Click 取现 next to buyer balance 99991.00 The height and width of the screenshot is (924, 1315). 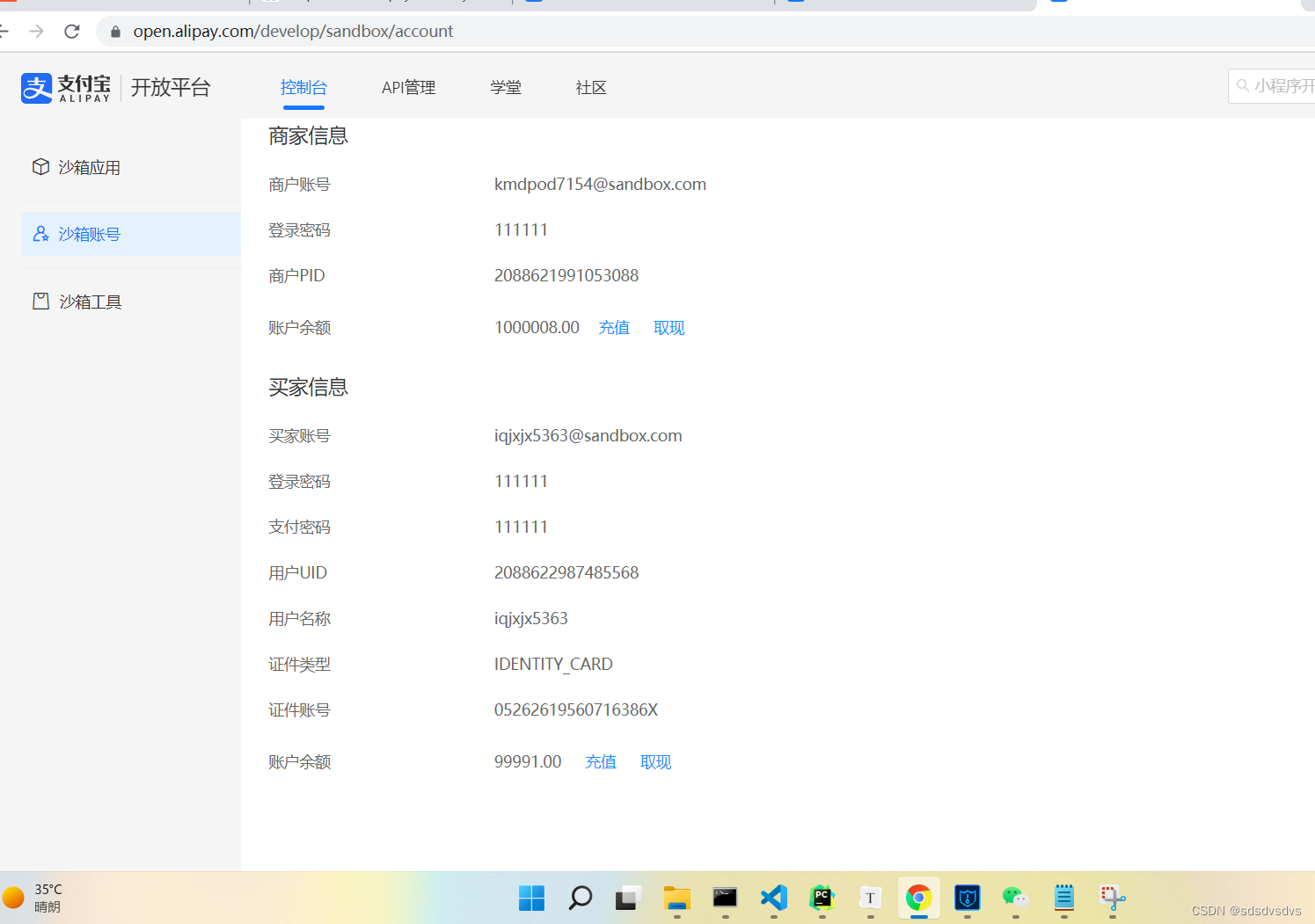pyautogui.click(x=656, y=762)
